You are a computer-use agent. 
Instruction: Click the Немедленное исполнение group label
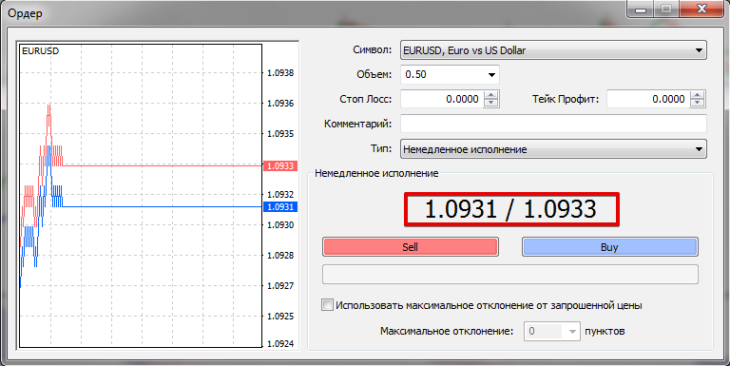tap(377, 173)
